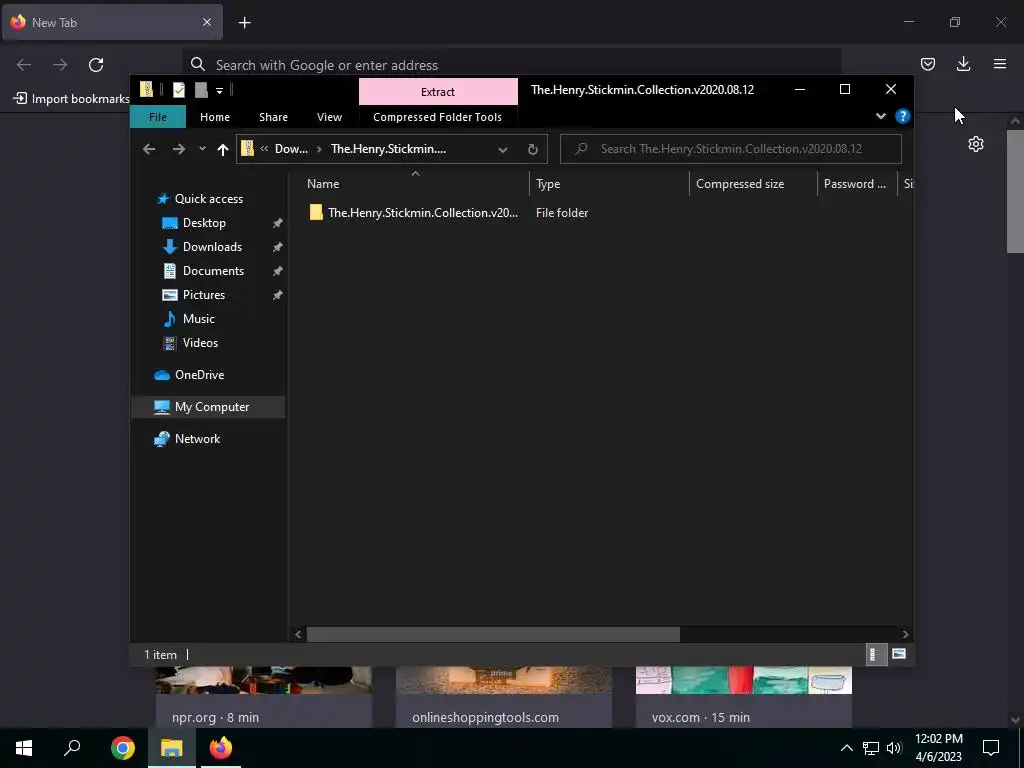1024x768 pixels.
Task: Click The.Henry.Stickmin breadcrumb segment
Action: click(389, 149)
